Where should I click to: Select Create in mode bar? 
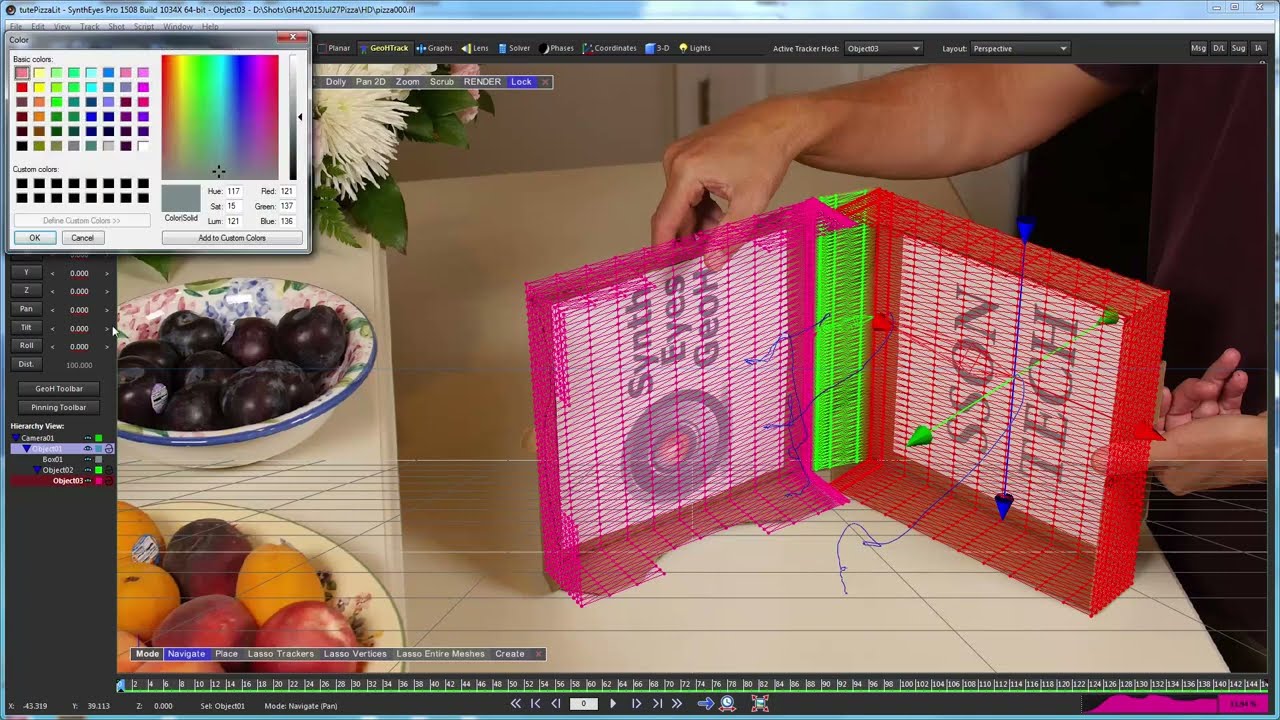pos(510,654)
